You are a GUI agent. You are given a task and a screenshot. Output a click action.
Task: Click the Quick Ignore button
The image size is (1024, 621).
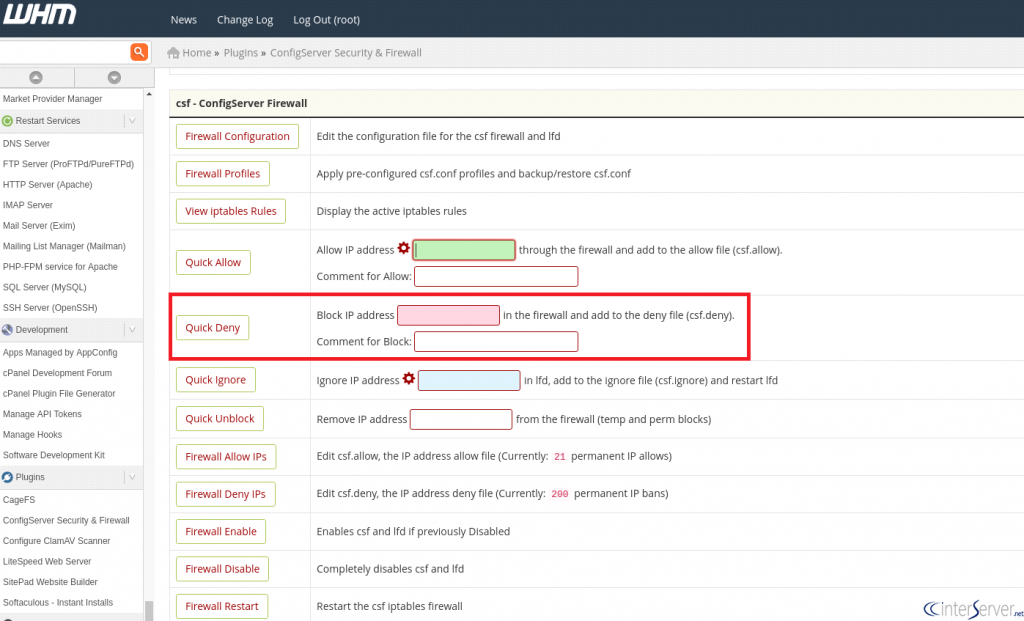point(216,379)
